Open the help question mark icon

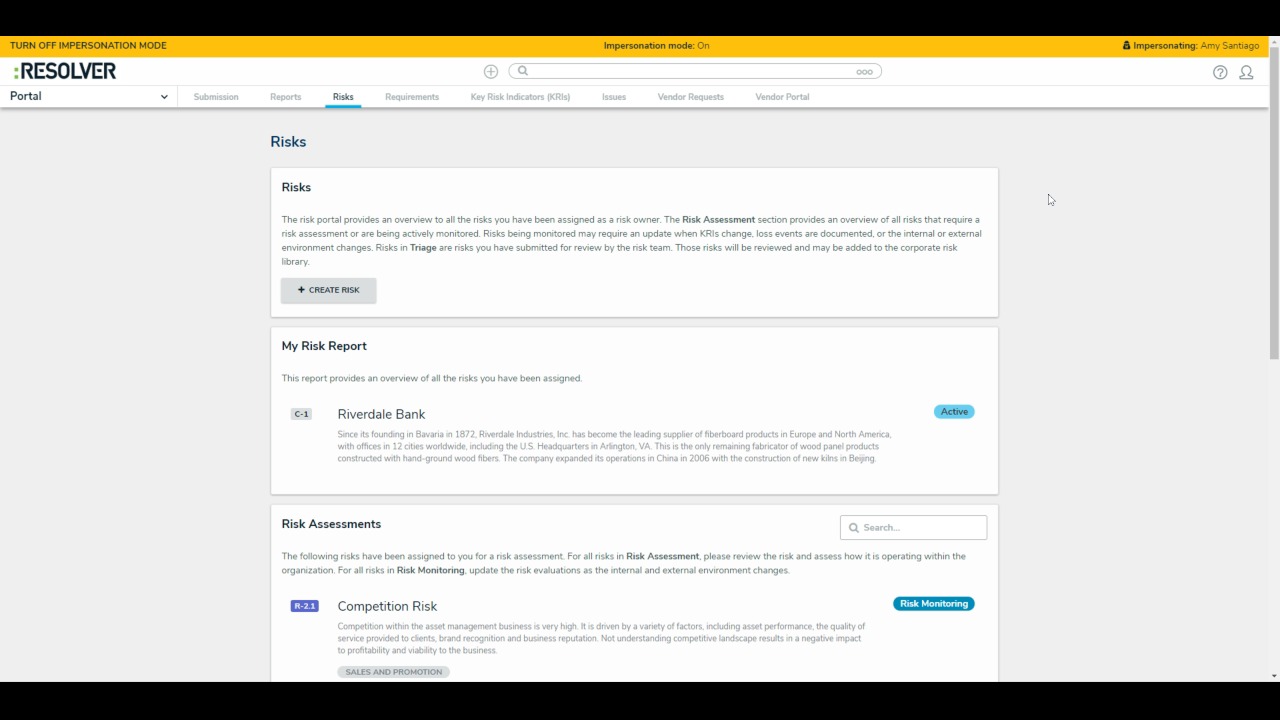1220,72
